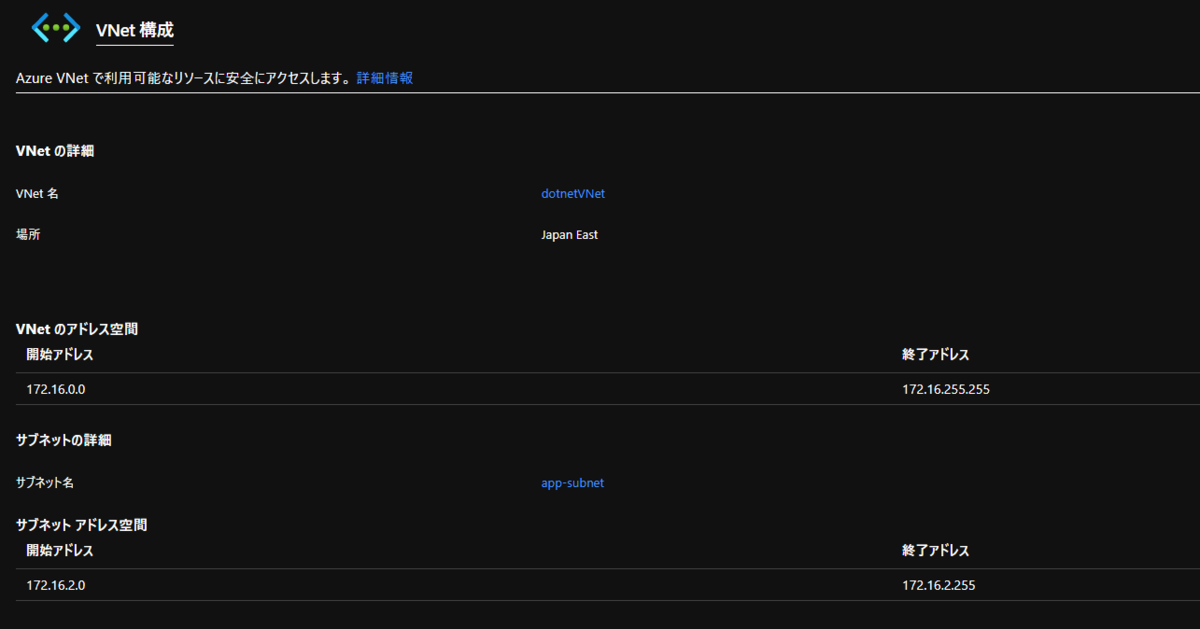Click 開始アドレス header in VNet address table
The image size is (1200, 629).
pyautogui.click(x=60, y=355)
